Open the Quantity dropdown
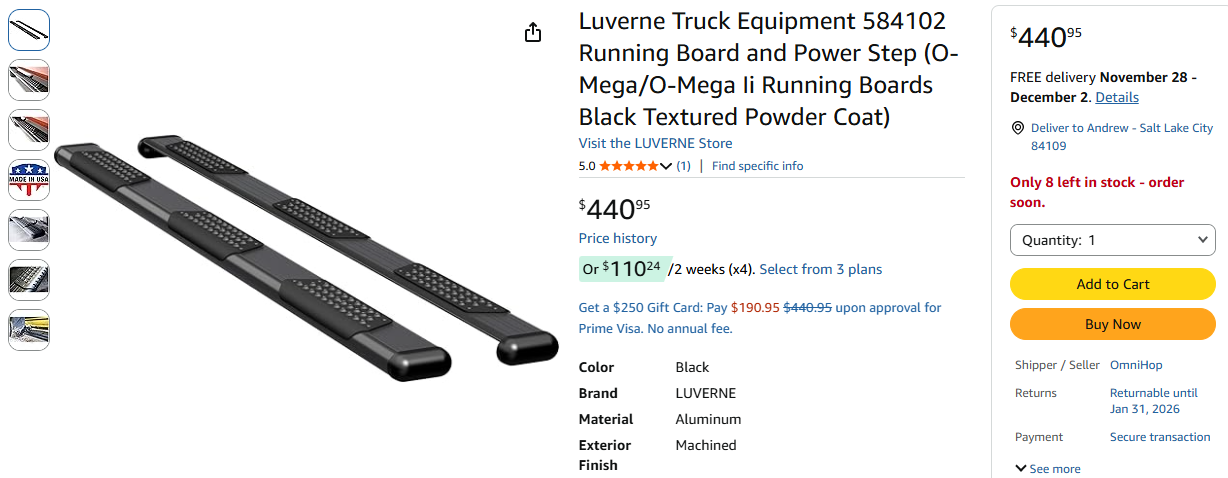This screenshot has height=478, width=1228. 1113,240
